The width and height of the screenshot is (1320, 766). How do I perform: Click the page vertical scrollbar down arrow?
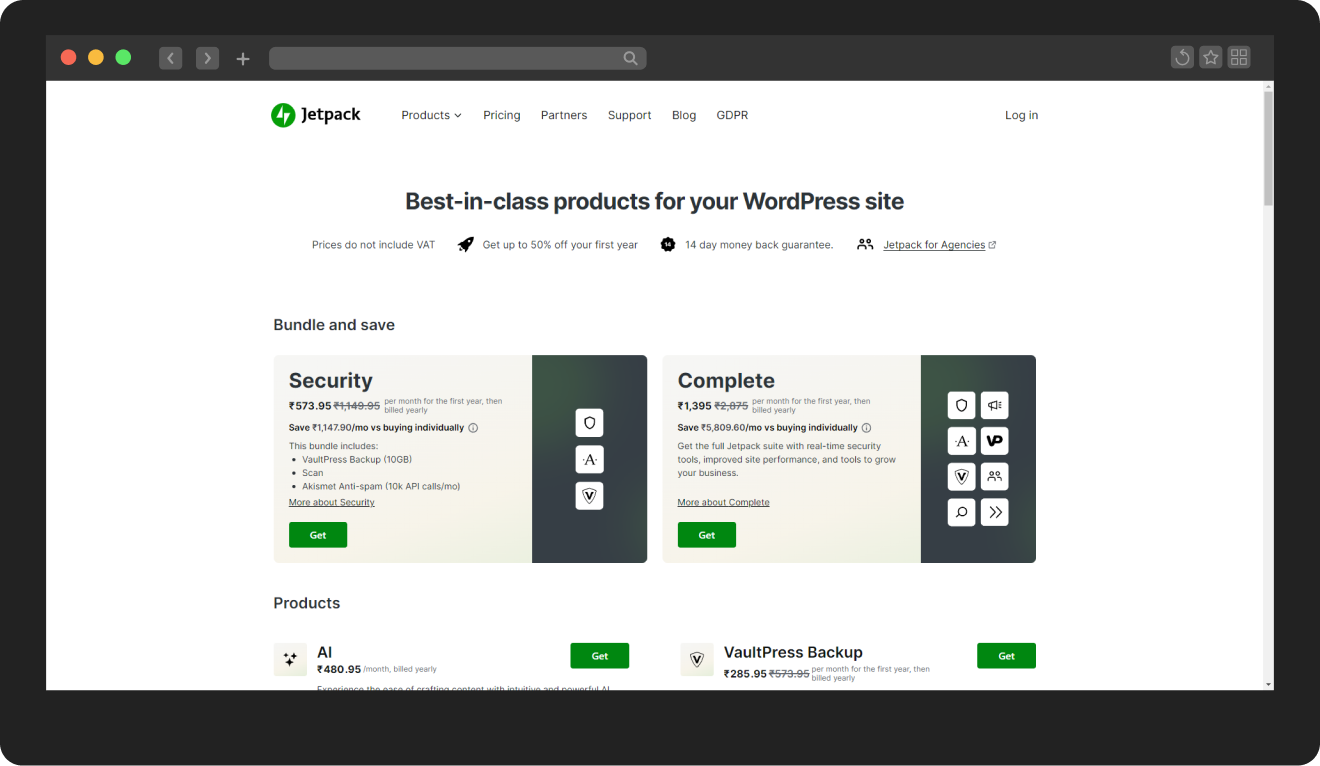coord(1268,684)
